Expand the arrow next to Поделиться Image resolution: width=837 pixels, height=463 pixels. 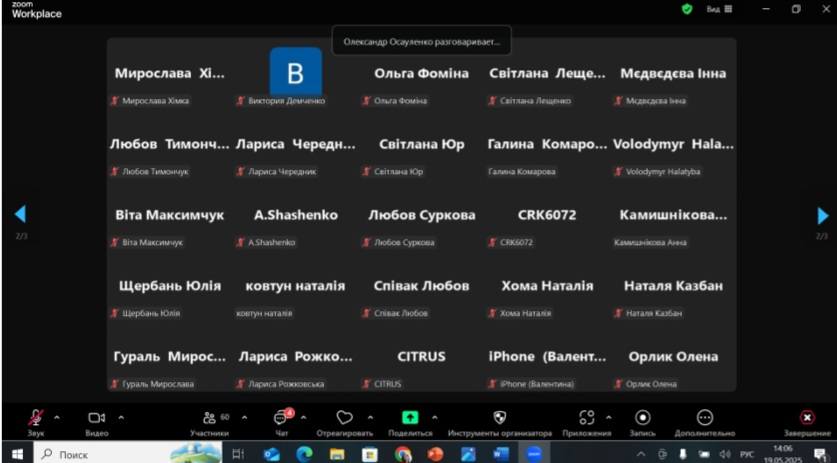coord(436,417)
